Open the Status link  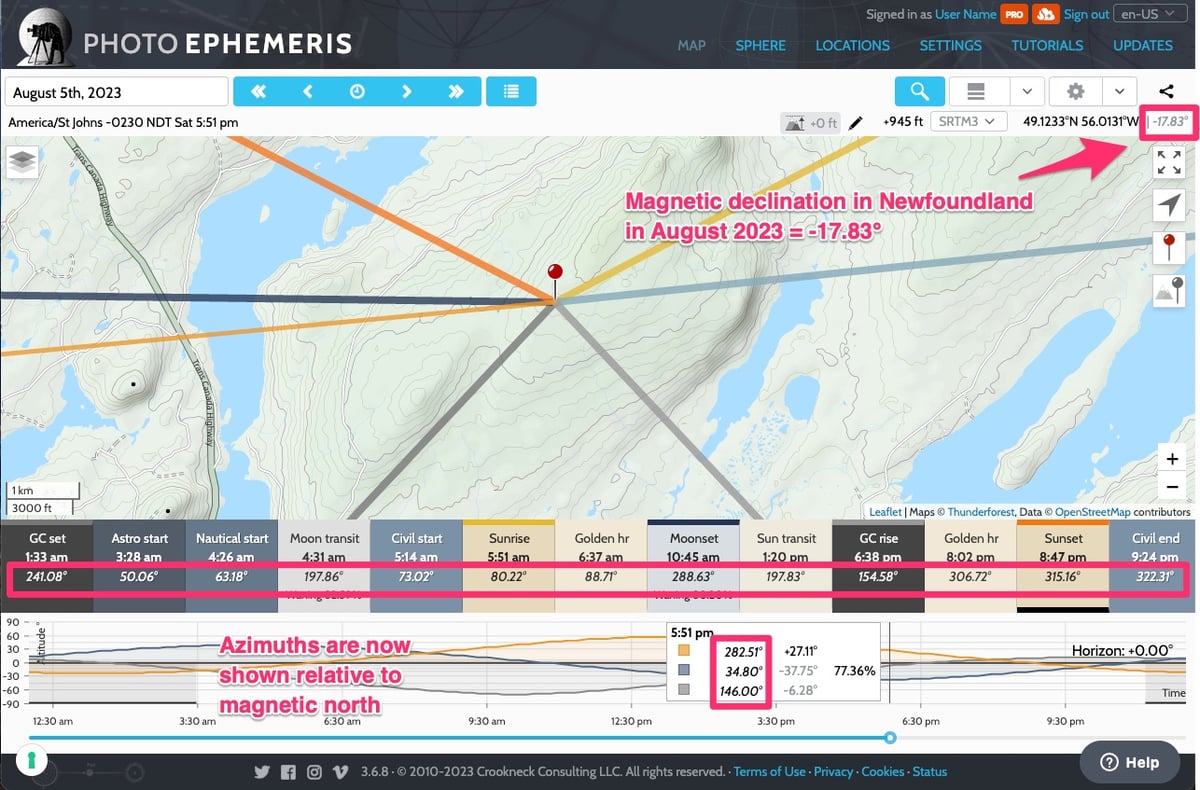930,772
